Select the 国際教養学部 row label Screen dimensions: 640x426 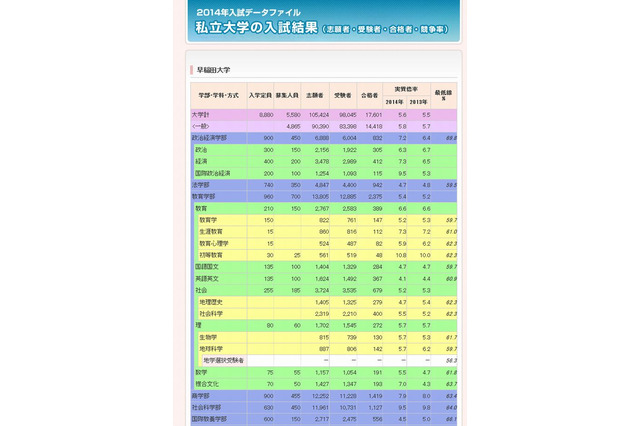pos(209,419)
